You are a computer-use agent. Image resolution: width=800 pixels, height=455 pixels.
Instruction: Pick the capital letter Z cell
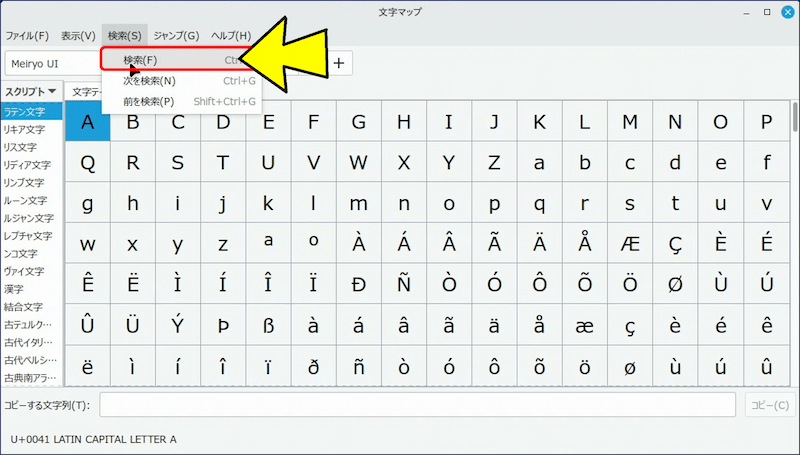tap(494, 162)
